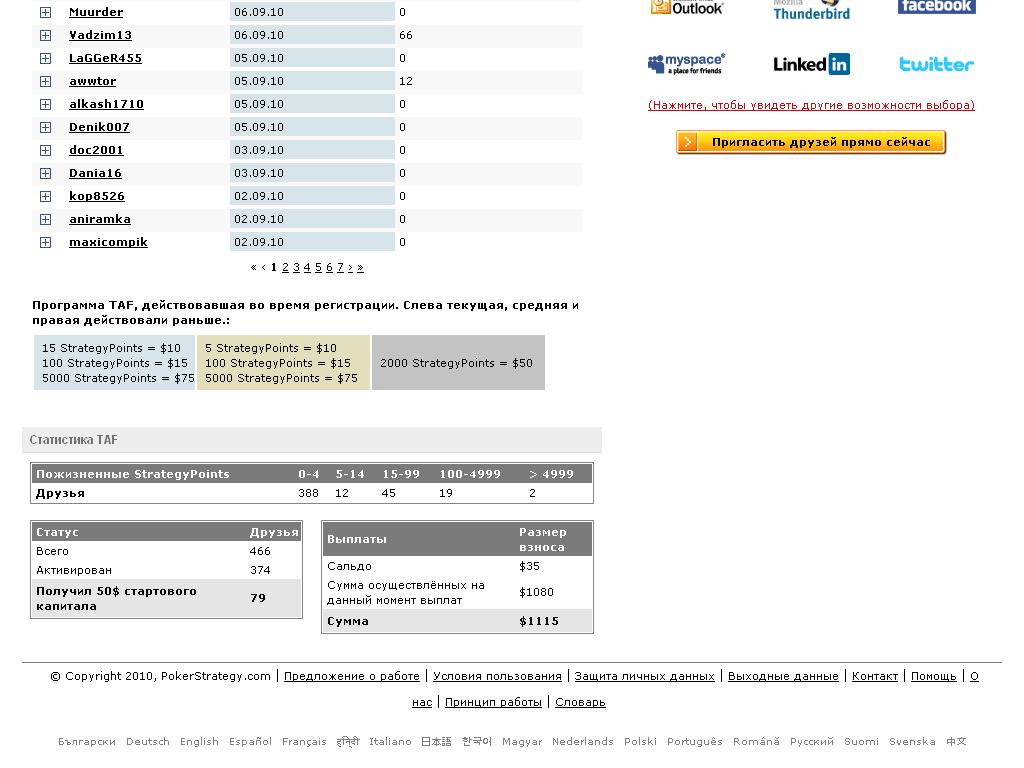The image size is (1024, 768).
Task: Expand the maxicompik row plus icon
Action: click(45, 242)
